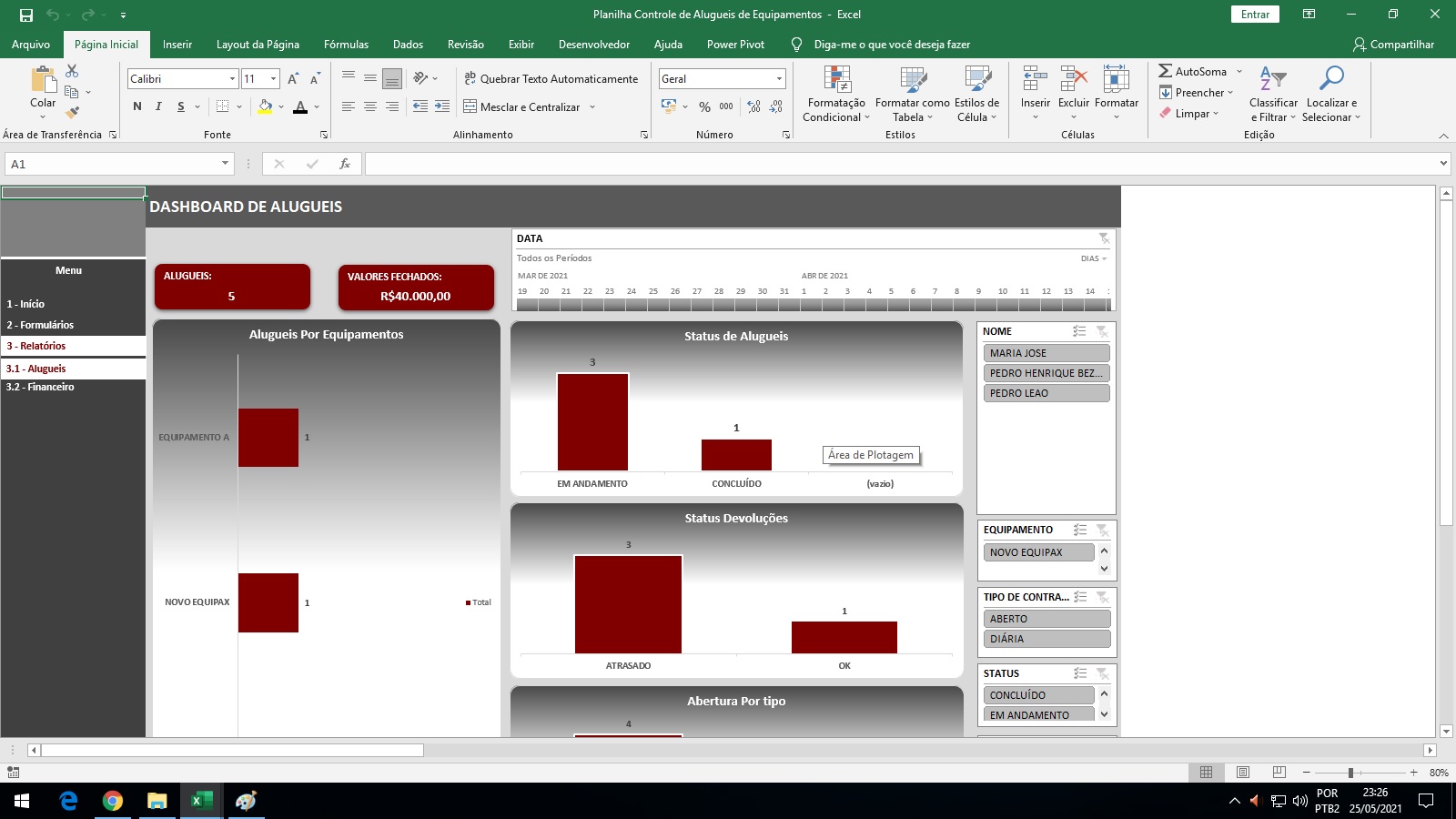Increase indent in Alinhamento group
The height and width of the screenshot is (819, 1456).
(442, 106)
